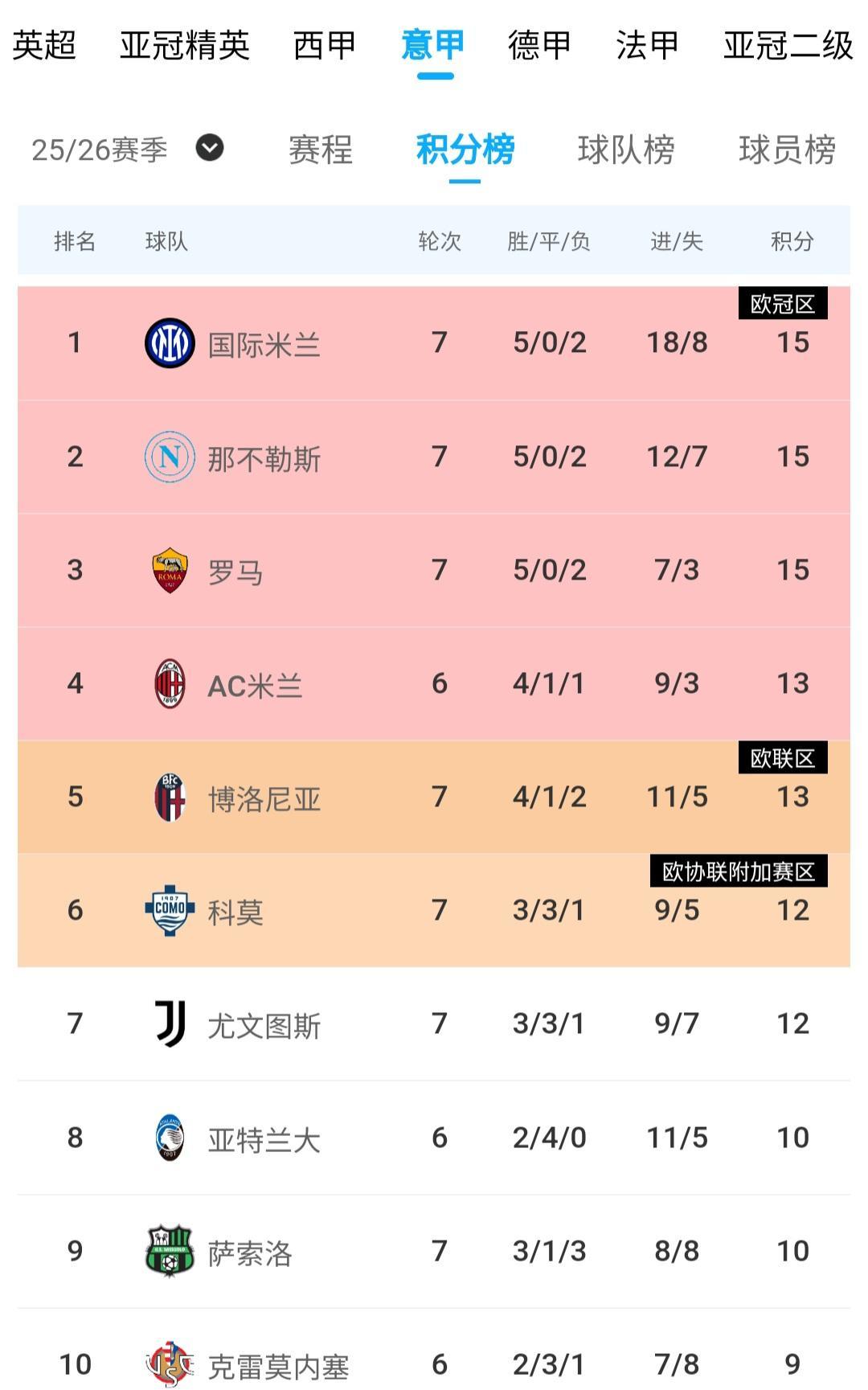Open team name 尤文图斯
The image size is (868, 1390).
click(x=264, y=1026)
